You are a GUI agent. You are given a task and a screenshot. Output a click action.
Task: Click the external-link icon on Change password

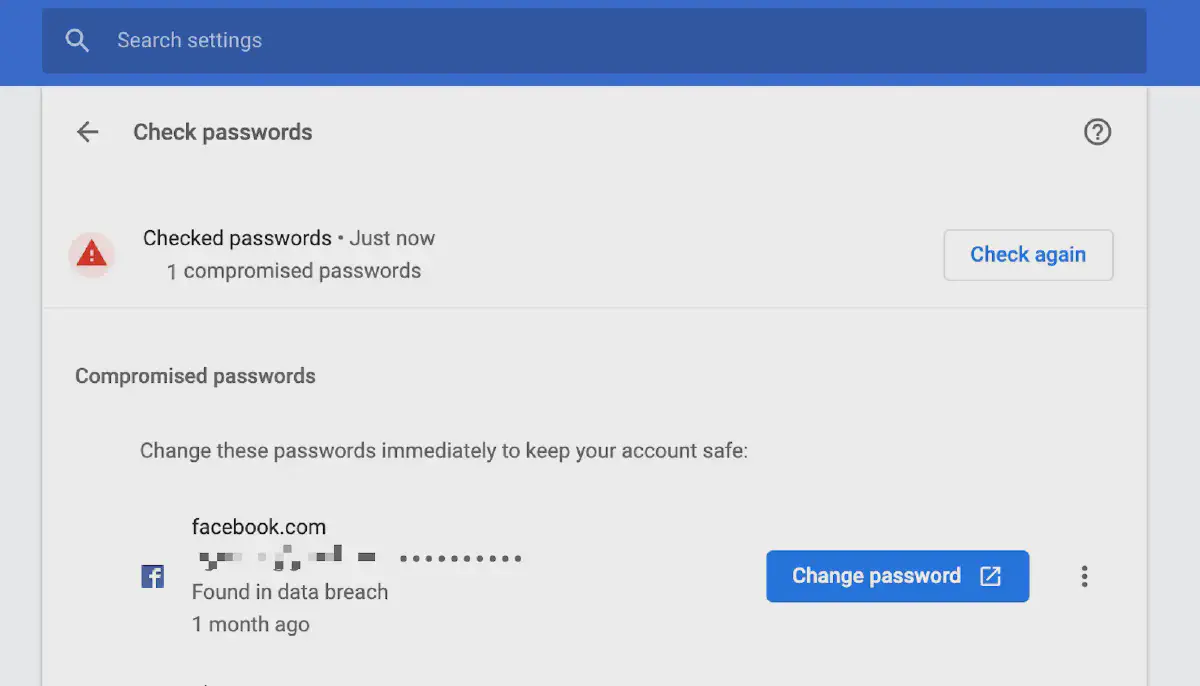pos(990,576)
